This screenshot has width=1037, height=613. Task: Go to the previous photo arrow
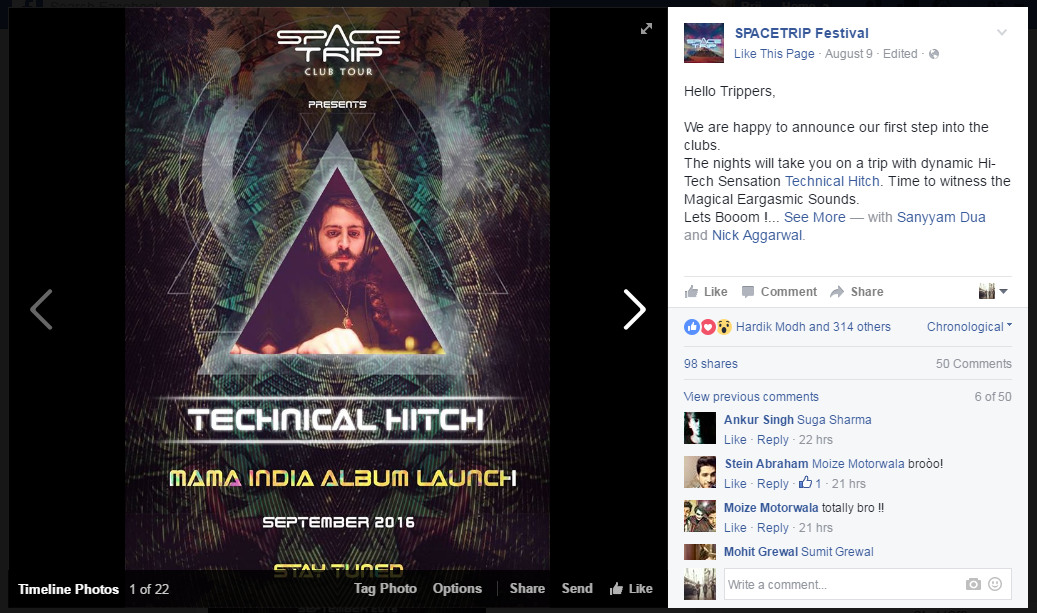pyautogui.click(x=41, y=309)
